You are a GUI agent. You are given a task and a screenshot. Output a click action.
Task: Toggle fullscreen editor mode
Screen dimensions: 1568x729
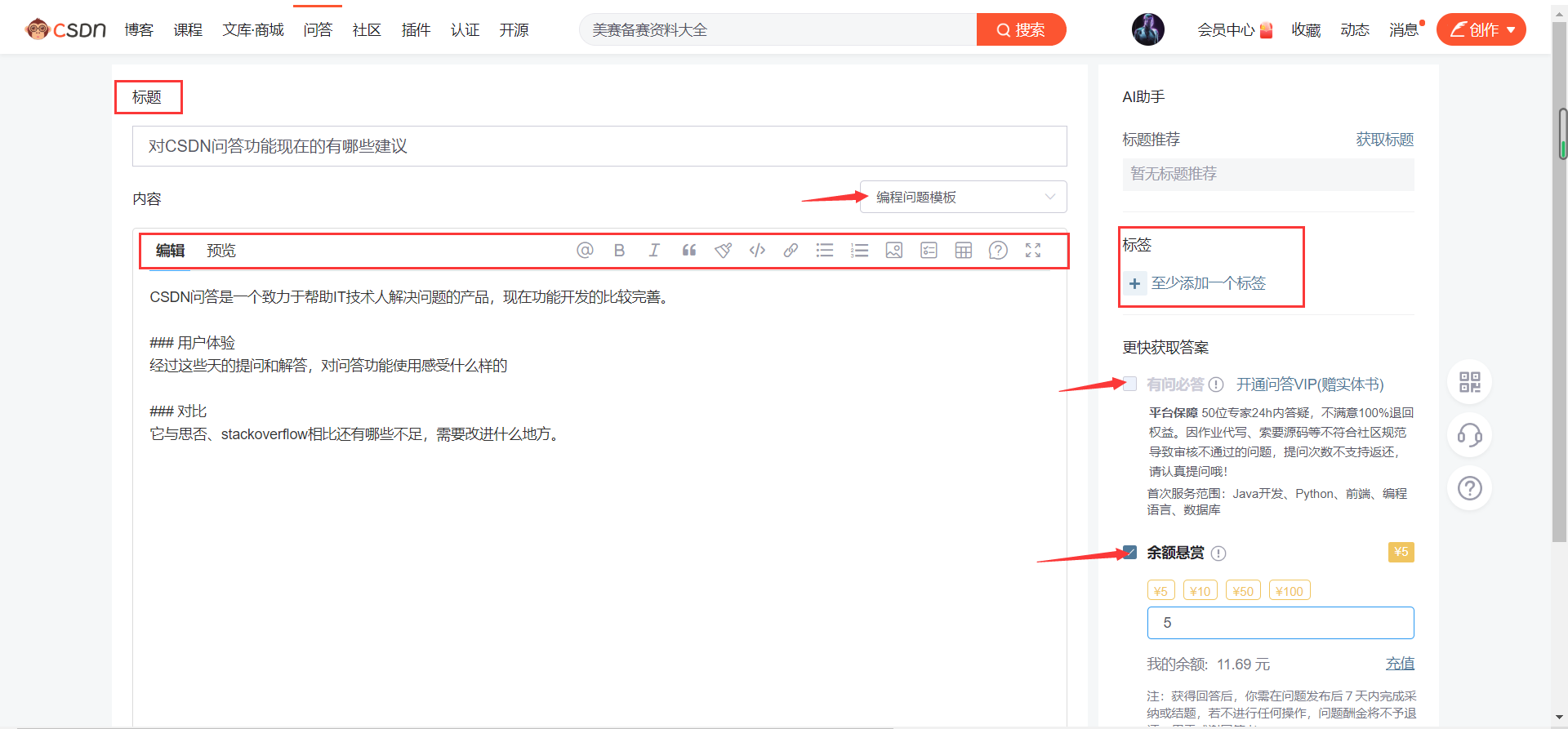(x=1033, y=251)
